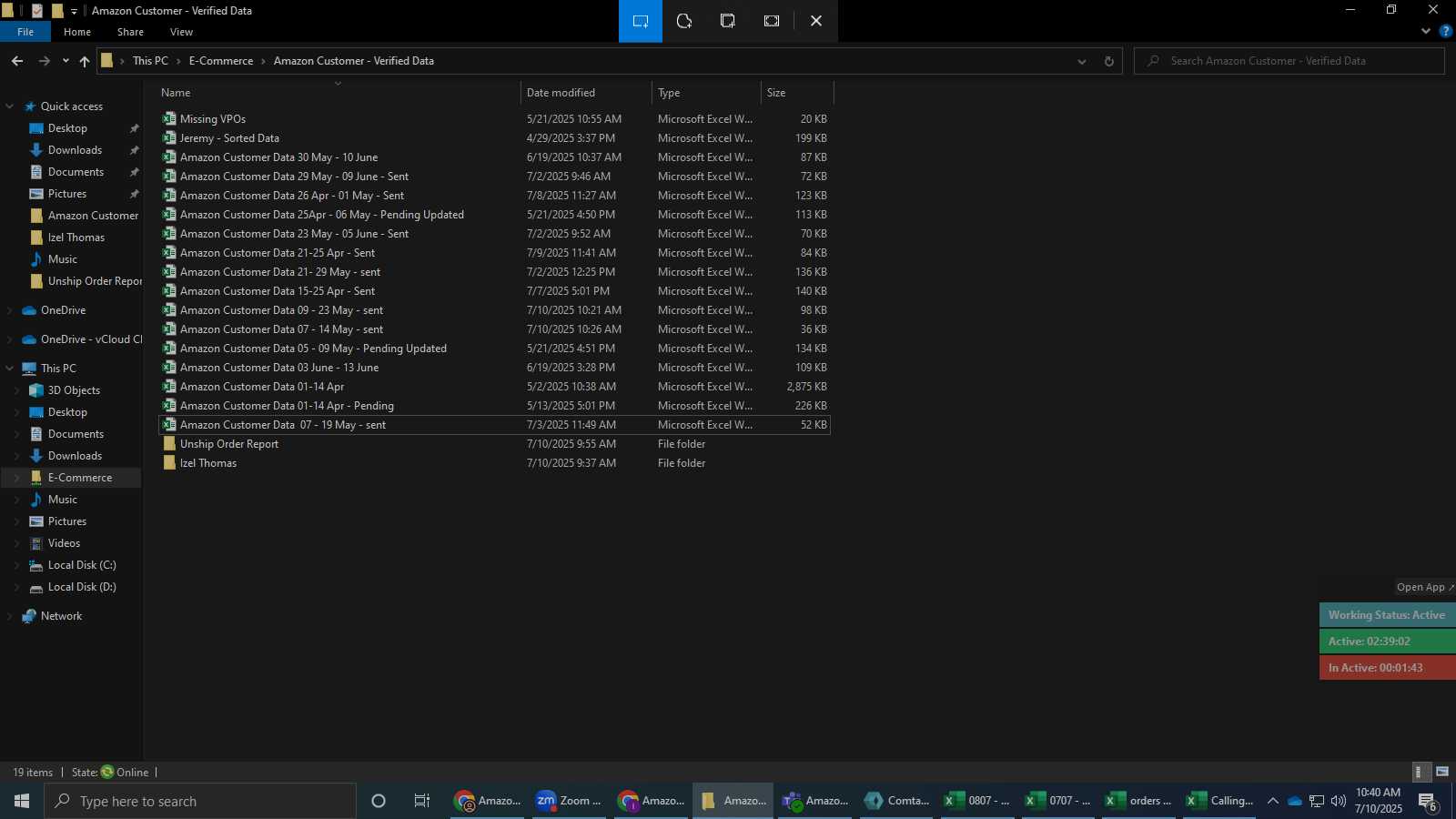The image size is (1456, 819).
Task: Click E-Commerce in breadcrumb path
Action: pos(221,61)
